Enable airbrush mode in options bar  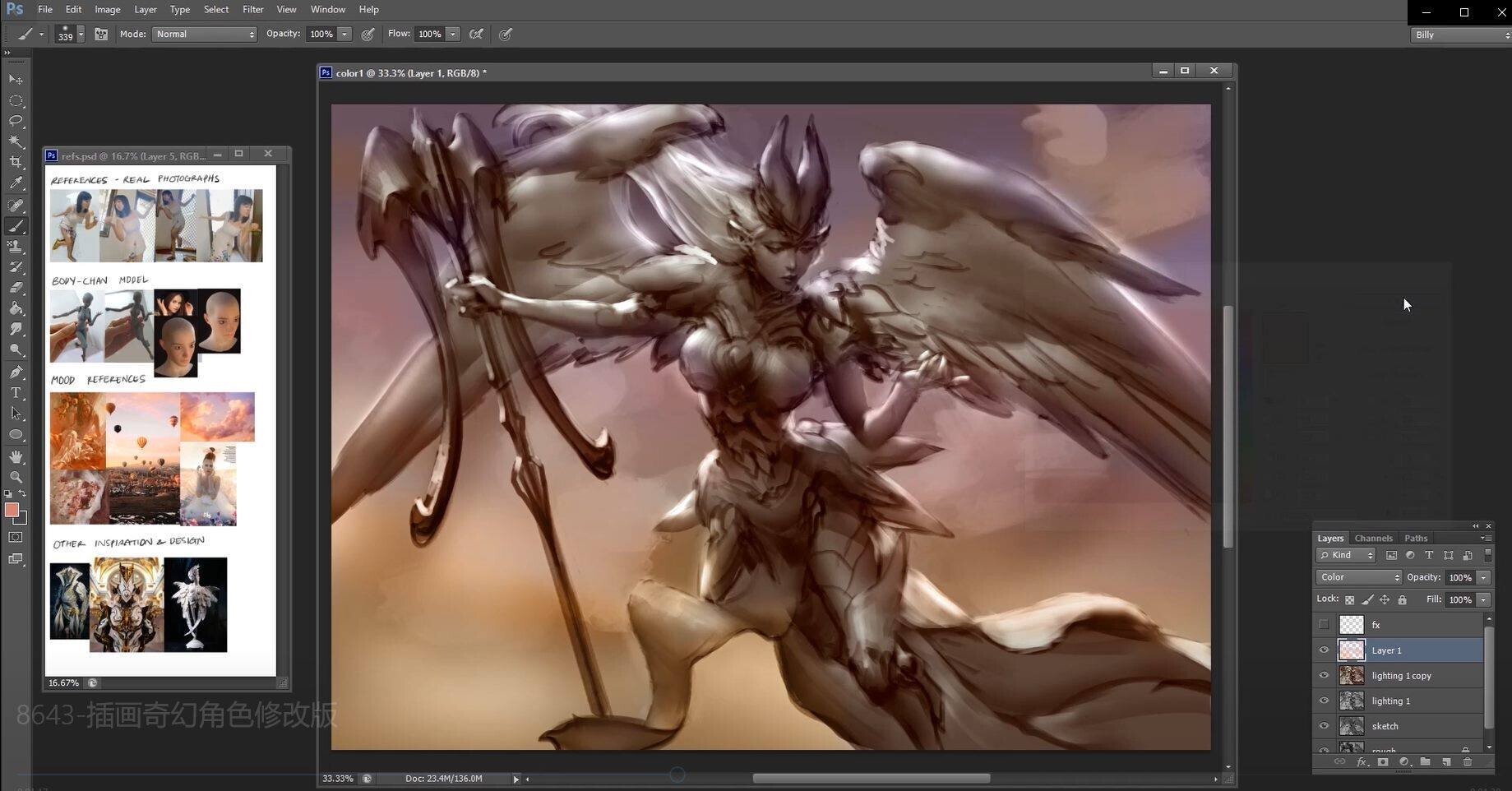coord(476,35)
